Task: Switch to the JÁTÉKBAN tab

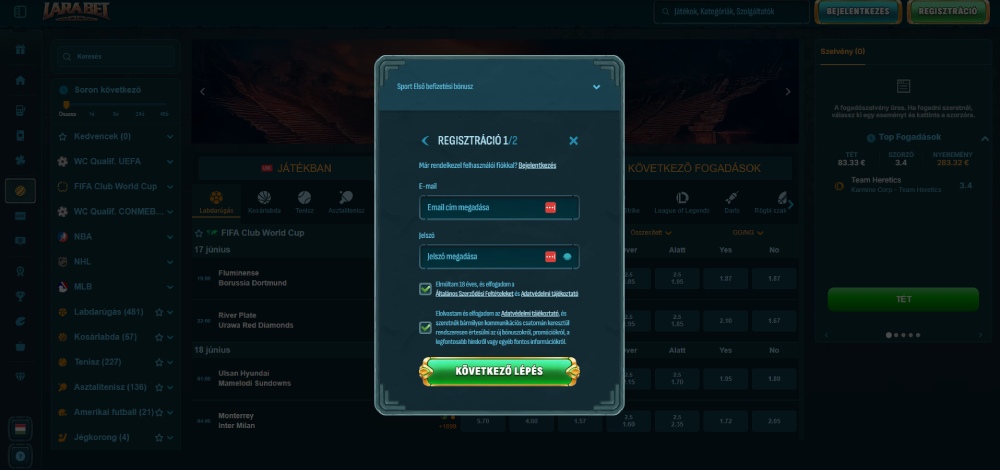Action: coord(297,168)
